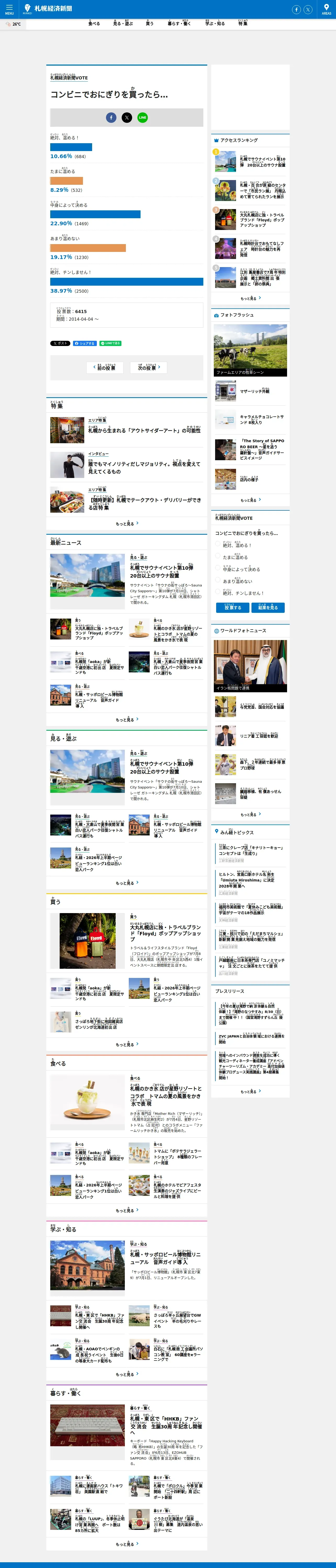Open the 買う navigation tab
Image resolution: width=336 pixels, height=1568 pixels.
149,24
